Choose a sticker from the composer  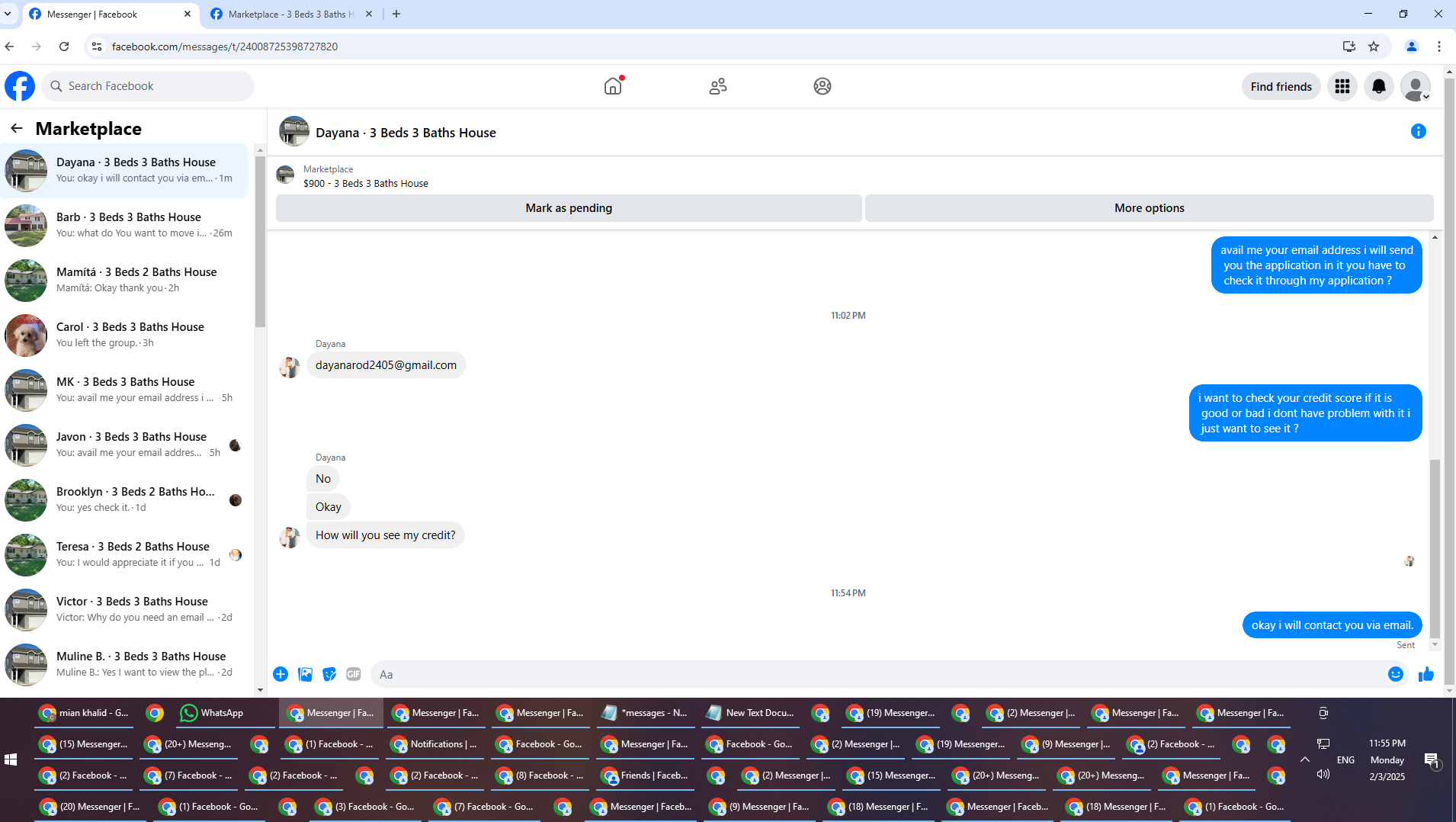point(329,674)
